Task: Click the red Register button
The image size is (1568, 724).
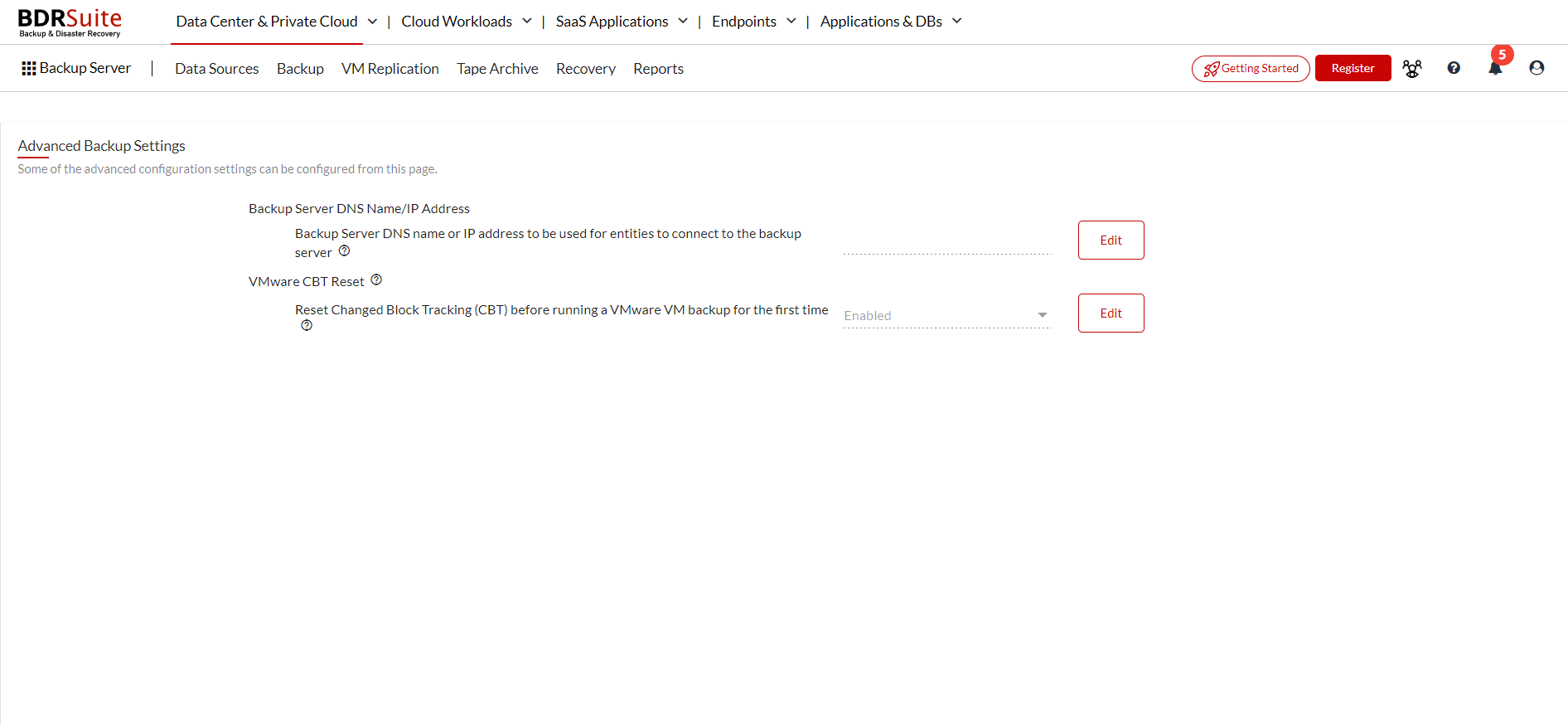Action: coord(1353,68)
